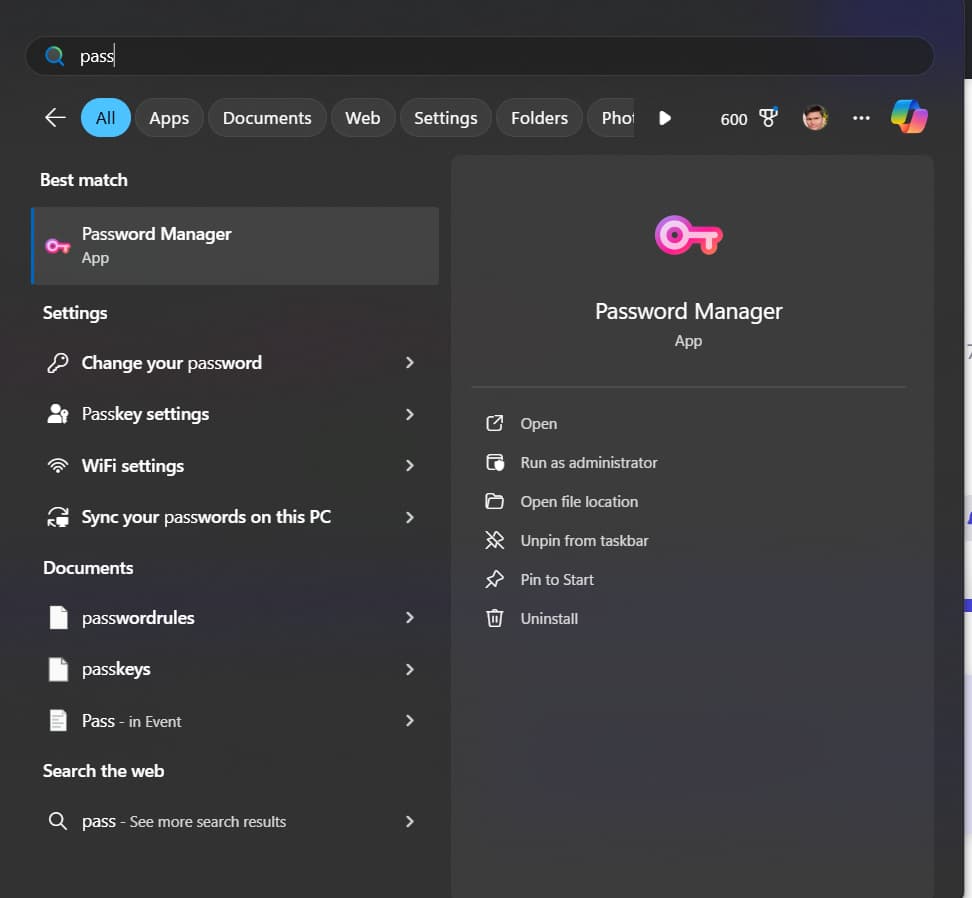Expand WiFi settings chevron

click(410, 465)
